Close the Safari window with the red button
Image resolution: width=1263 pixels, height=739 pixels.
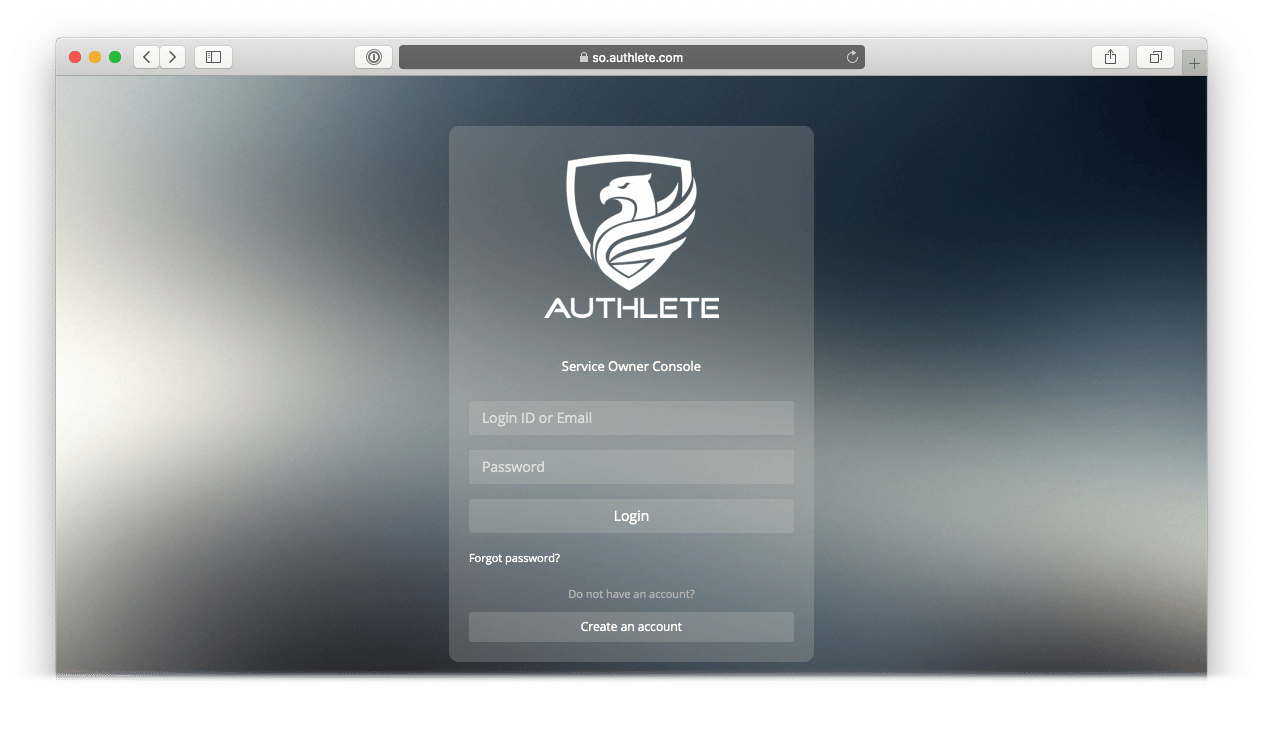75,57
